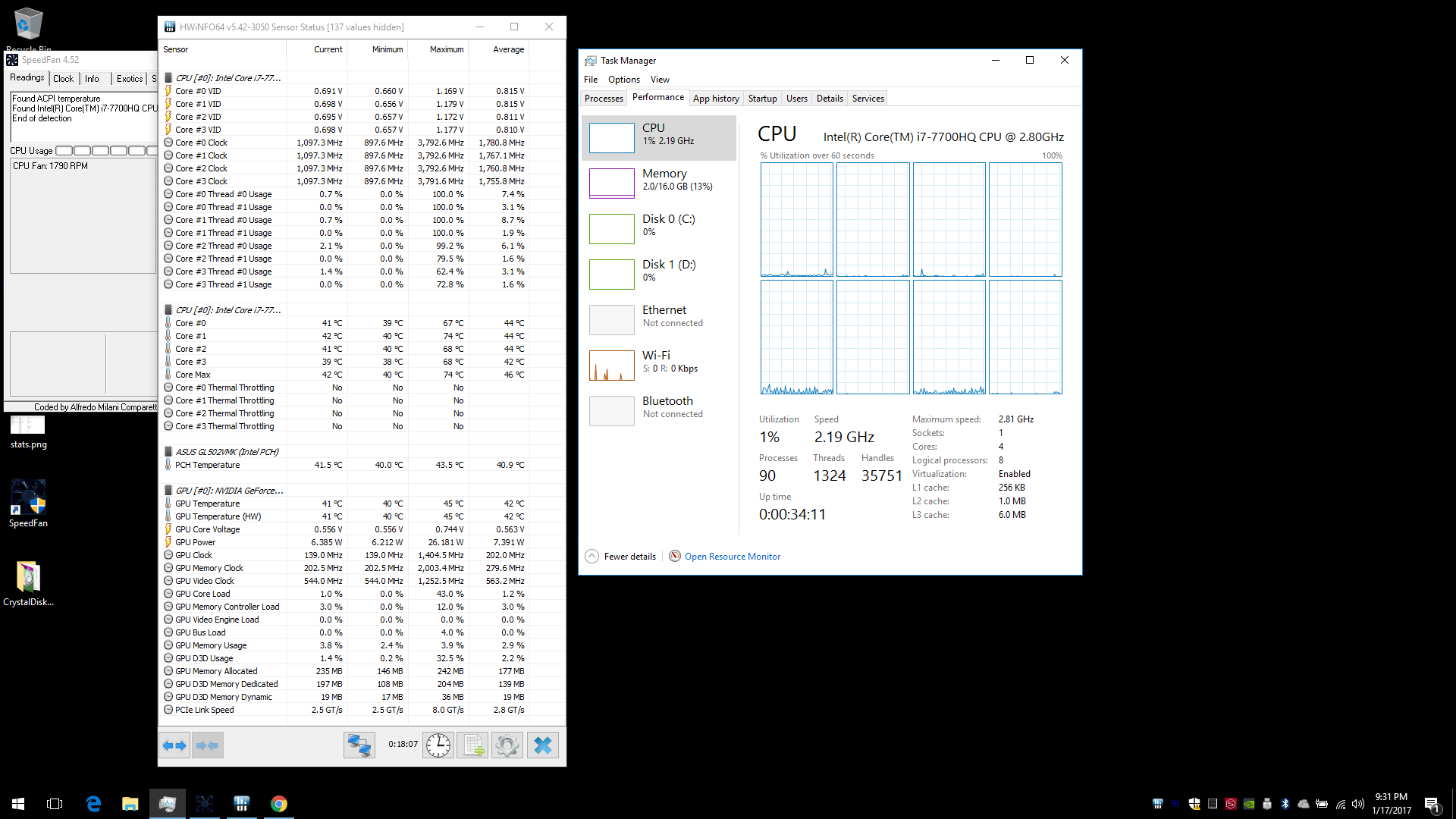Open volume control in tray
The width and height of the screenshot is (1456, 819).
1358,804
